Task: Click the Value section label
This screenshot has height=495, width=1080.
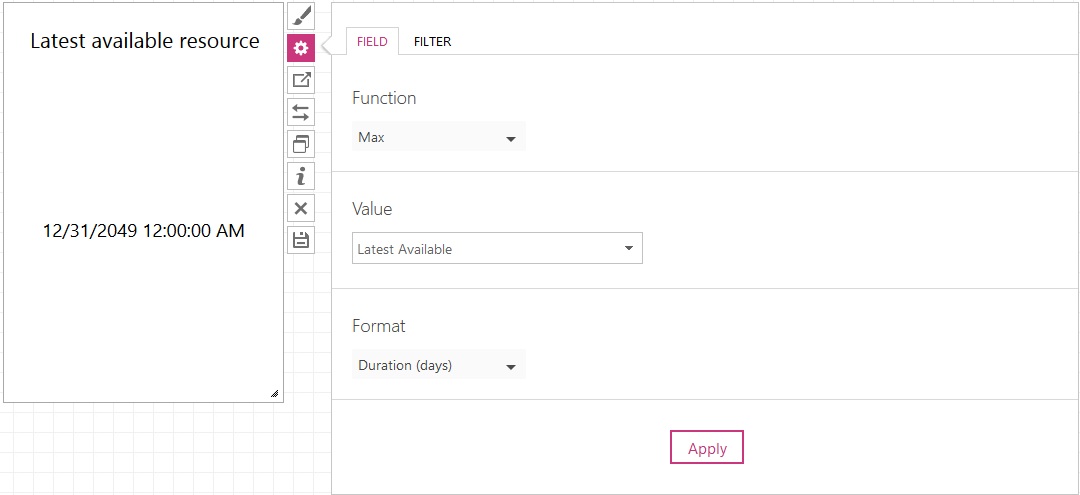Action: click(372, 209)
